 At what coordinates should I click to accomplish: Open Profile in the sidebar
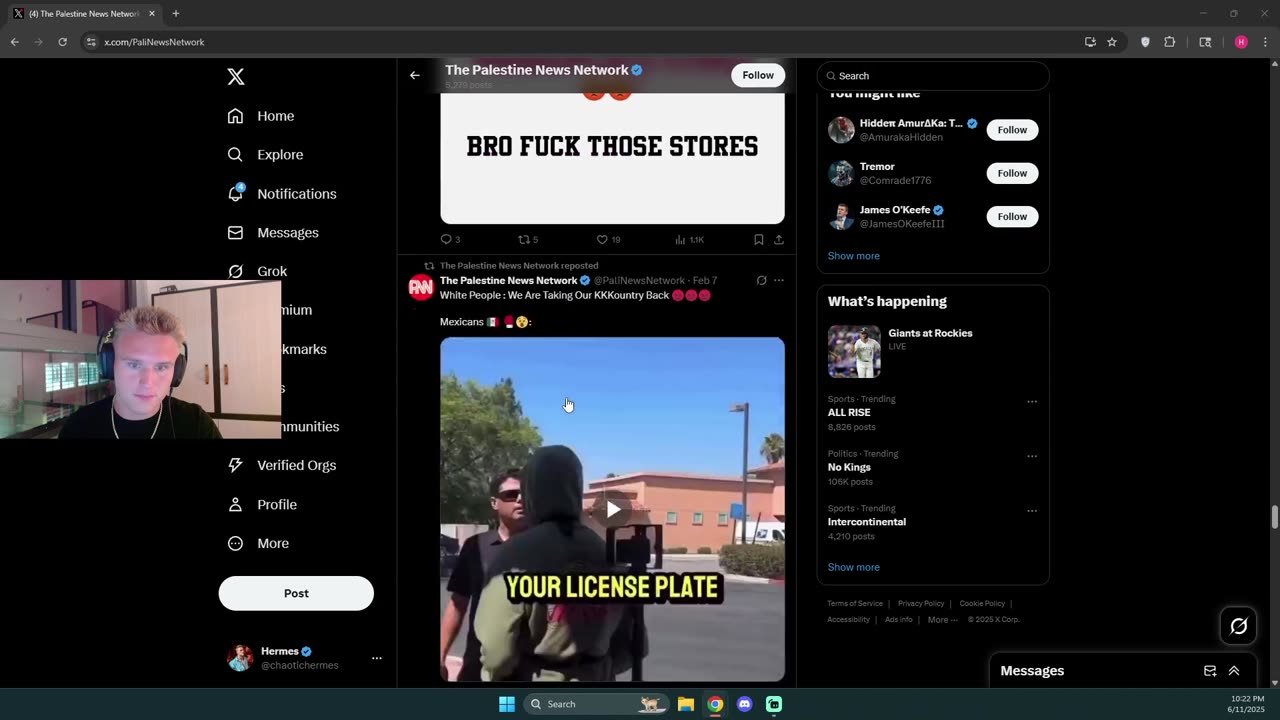point(262,505)
